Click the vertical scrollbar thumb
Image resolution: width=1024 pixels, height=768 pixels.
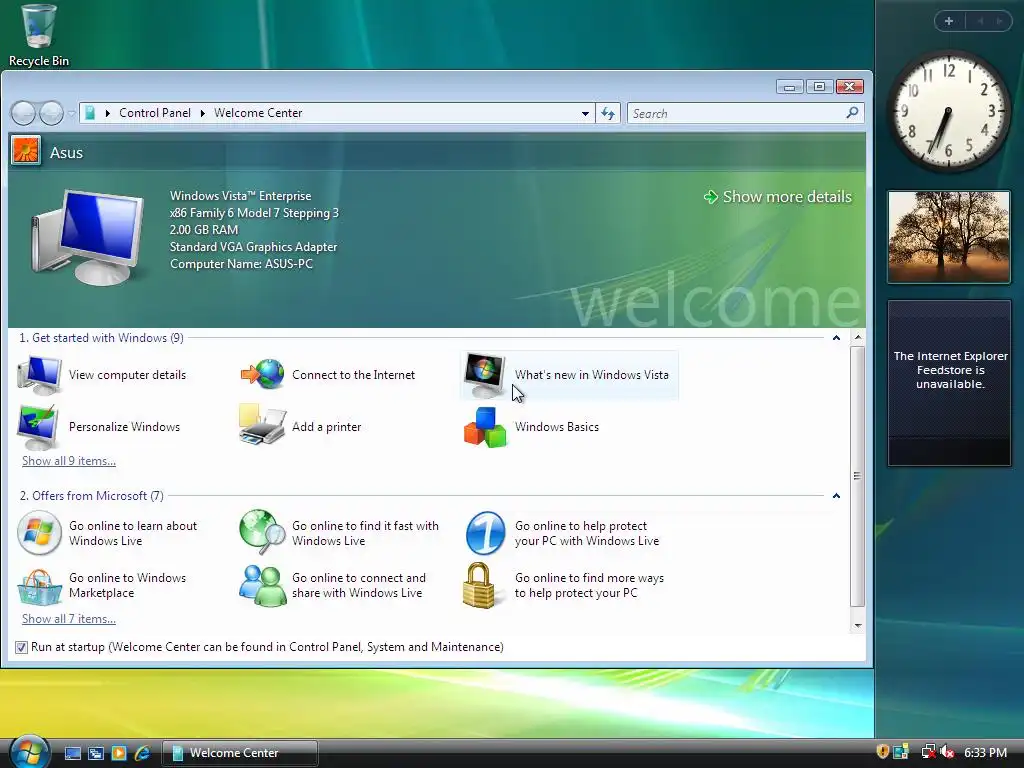[858, 476]
